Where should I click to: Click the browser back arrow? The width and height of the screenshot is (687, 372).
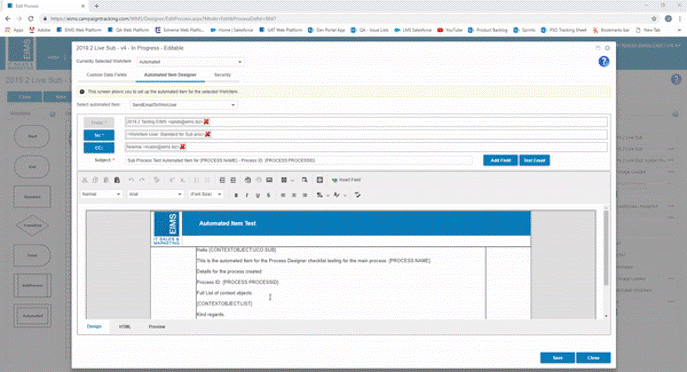(8, 18)
